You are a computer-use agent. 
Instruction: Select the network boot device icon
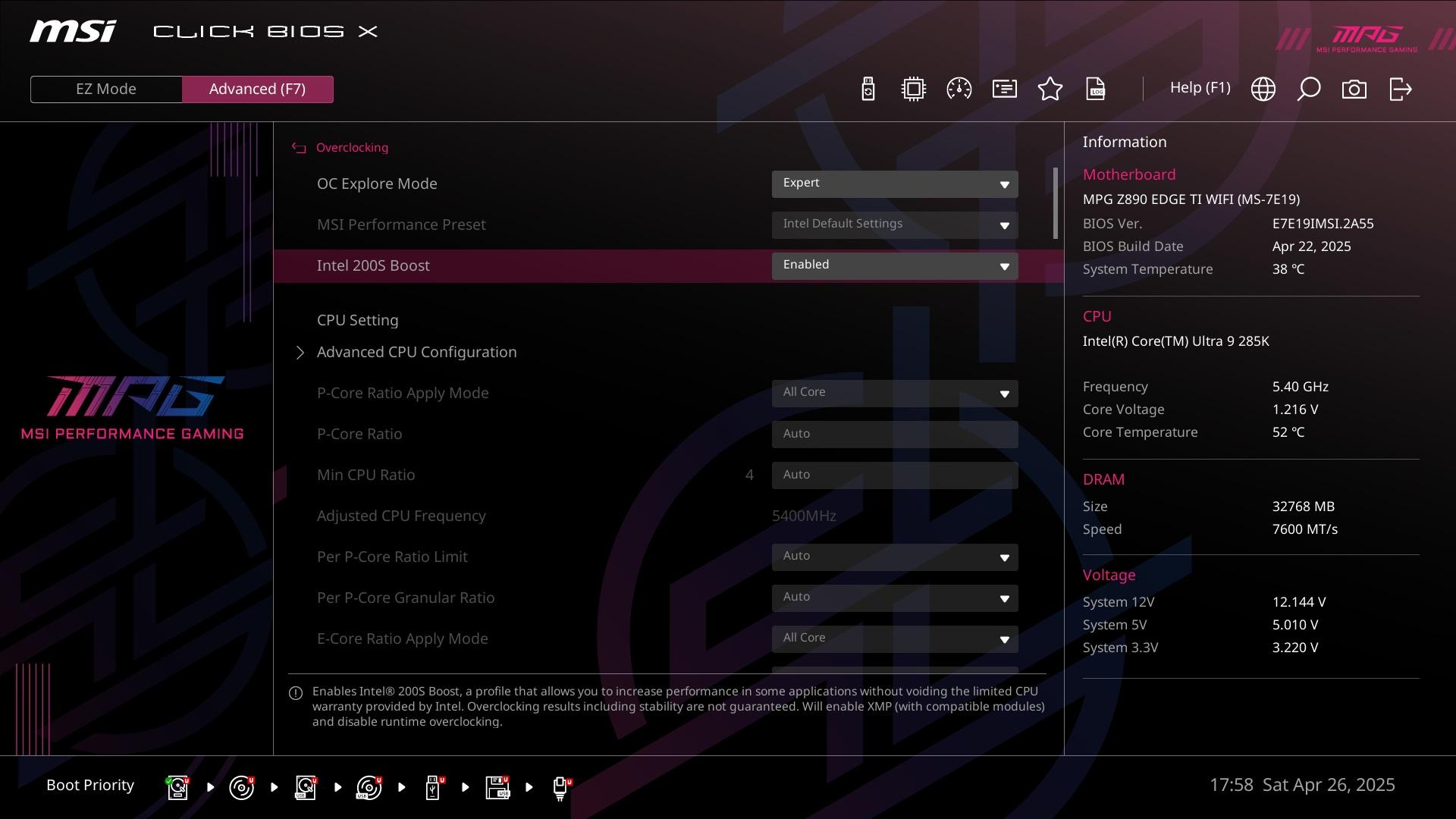561,788
